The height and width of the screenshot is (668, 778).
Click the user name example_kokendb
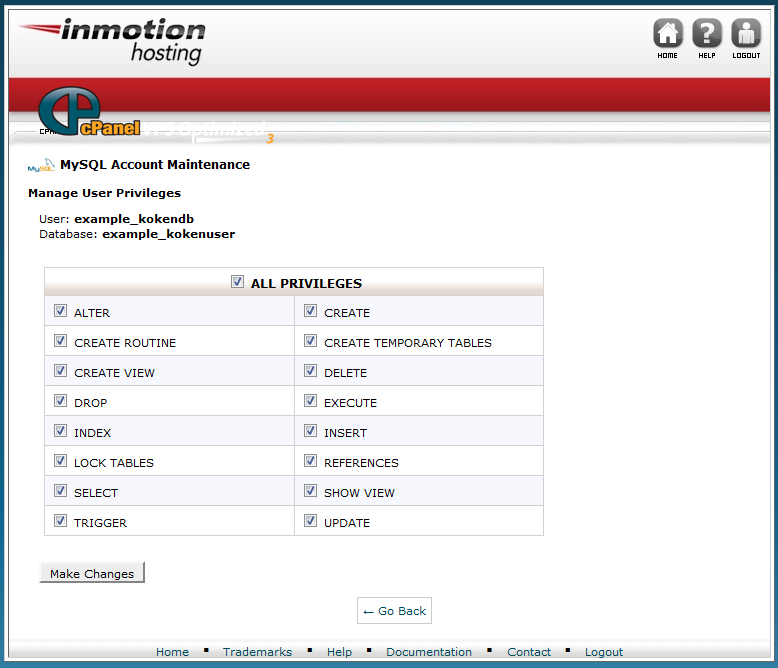[134, 219]
